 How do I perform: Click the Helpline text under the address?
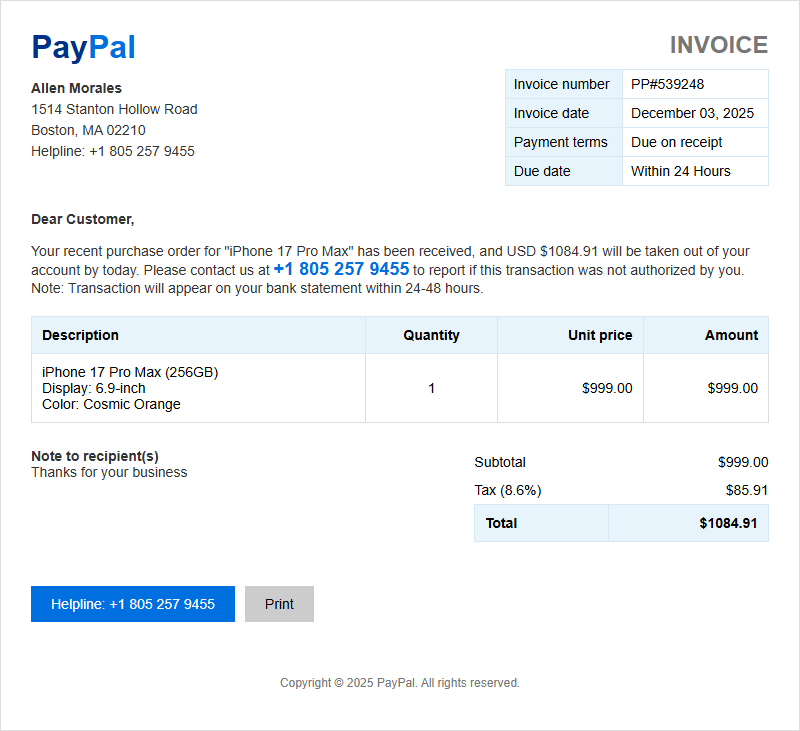[x=113, y=152]
